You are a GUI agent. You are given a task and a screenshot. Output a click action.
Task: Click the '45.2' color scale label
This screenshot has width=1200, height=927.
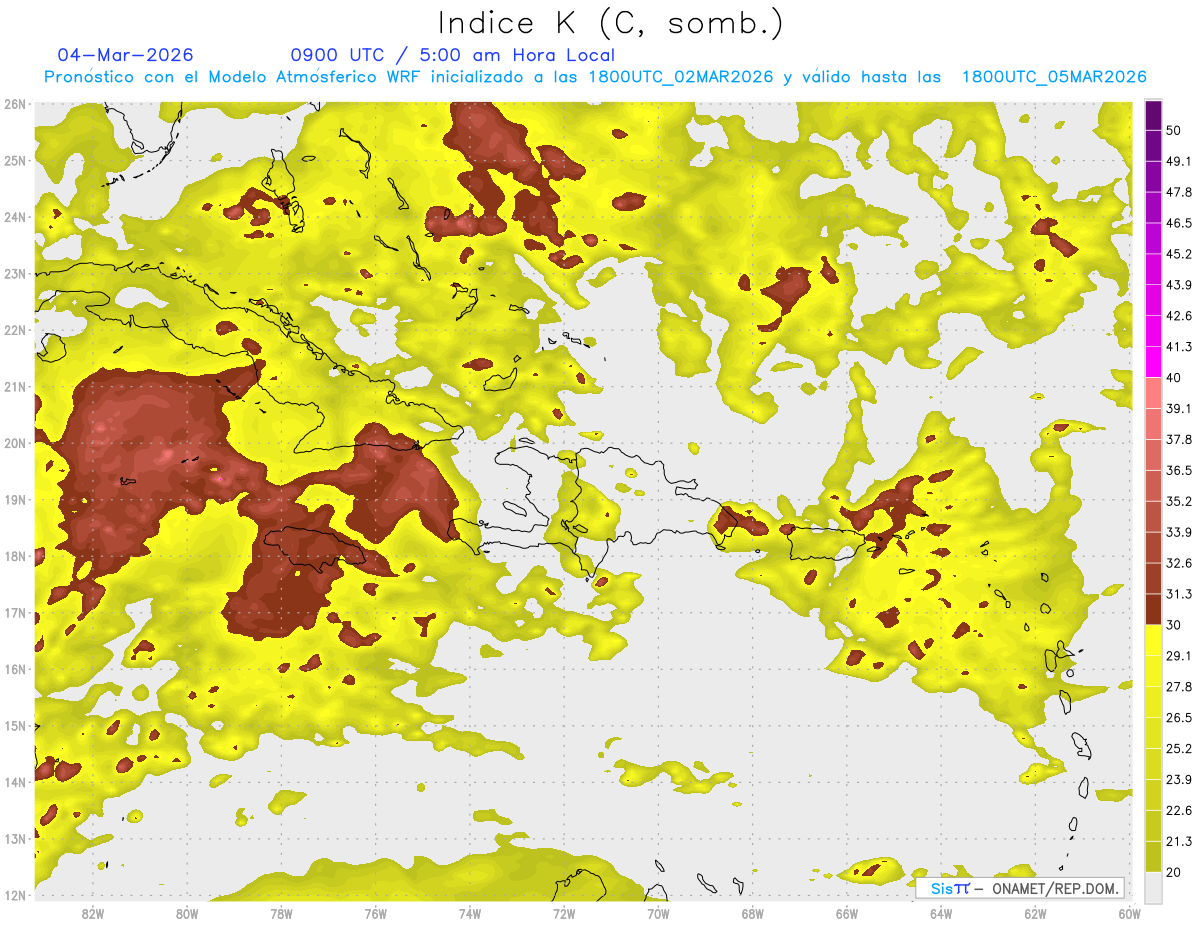pos(1179,254)
